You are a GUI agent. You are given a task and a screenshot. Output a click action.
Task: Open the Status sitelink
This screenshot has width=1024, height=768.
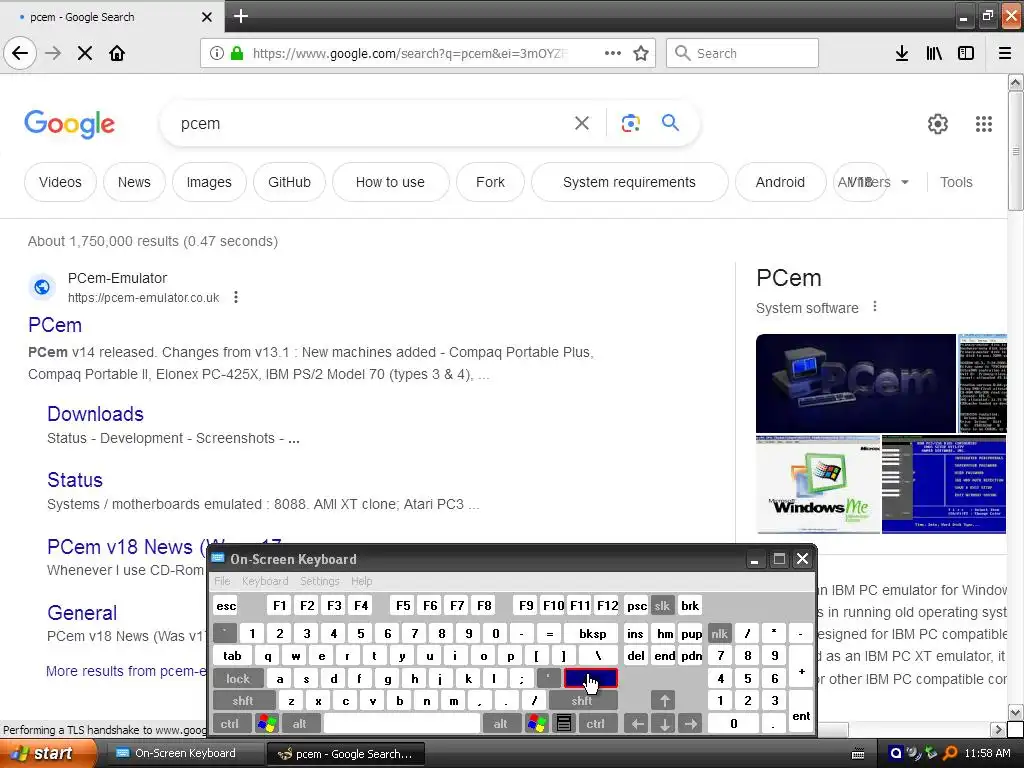[x=75, y=480]
